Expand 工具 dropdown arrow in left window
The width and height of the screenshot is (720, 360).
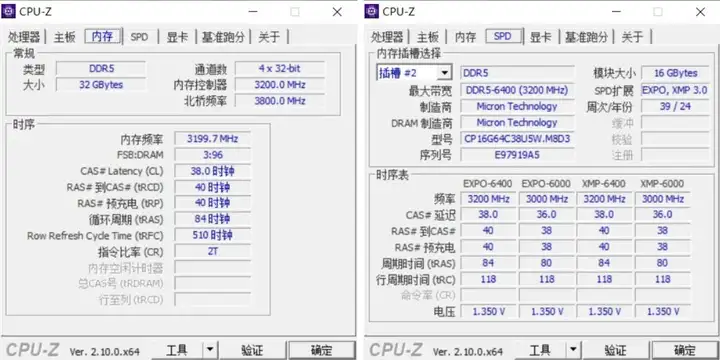(209, 351)
